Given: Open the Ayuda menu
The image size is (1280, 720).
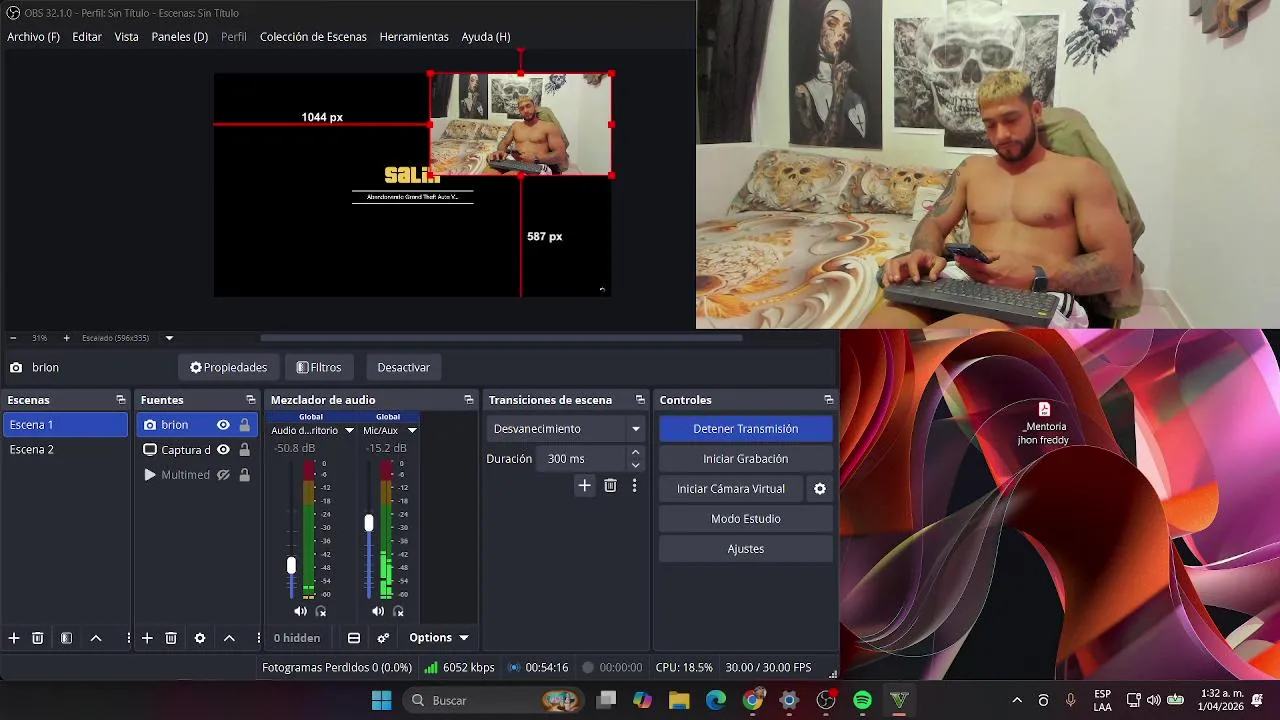Looking at the screenshot, I should 486,37.
